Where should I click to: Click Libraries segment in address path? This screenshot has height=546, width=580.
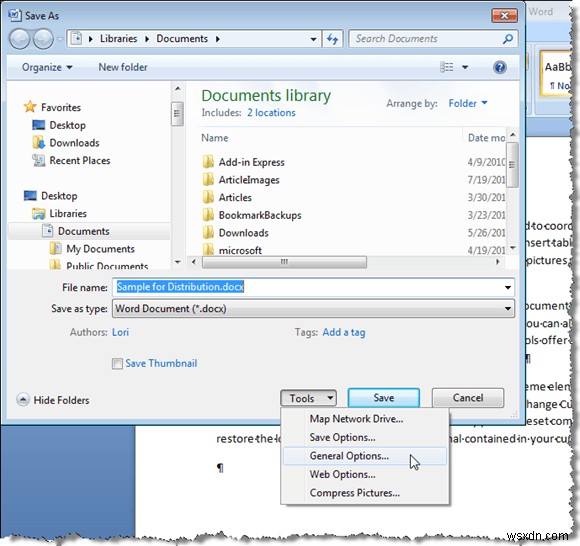pyautogui.click(x=118, y=39)
